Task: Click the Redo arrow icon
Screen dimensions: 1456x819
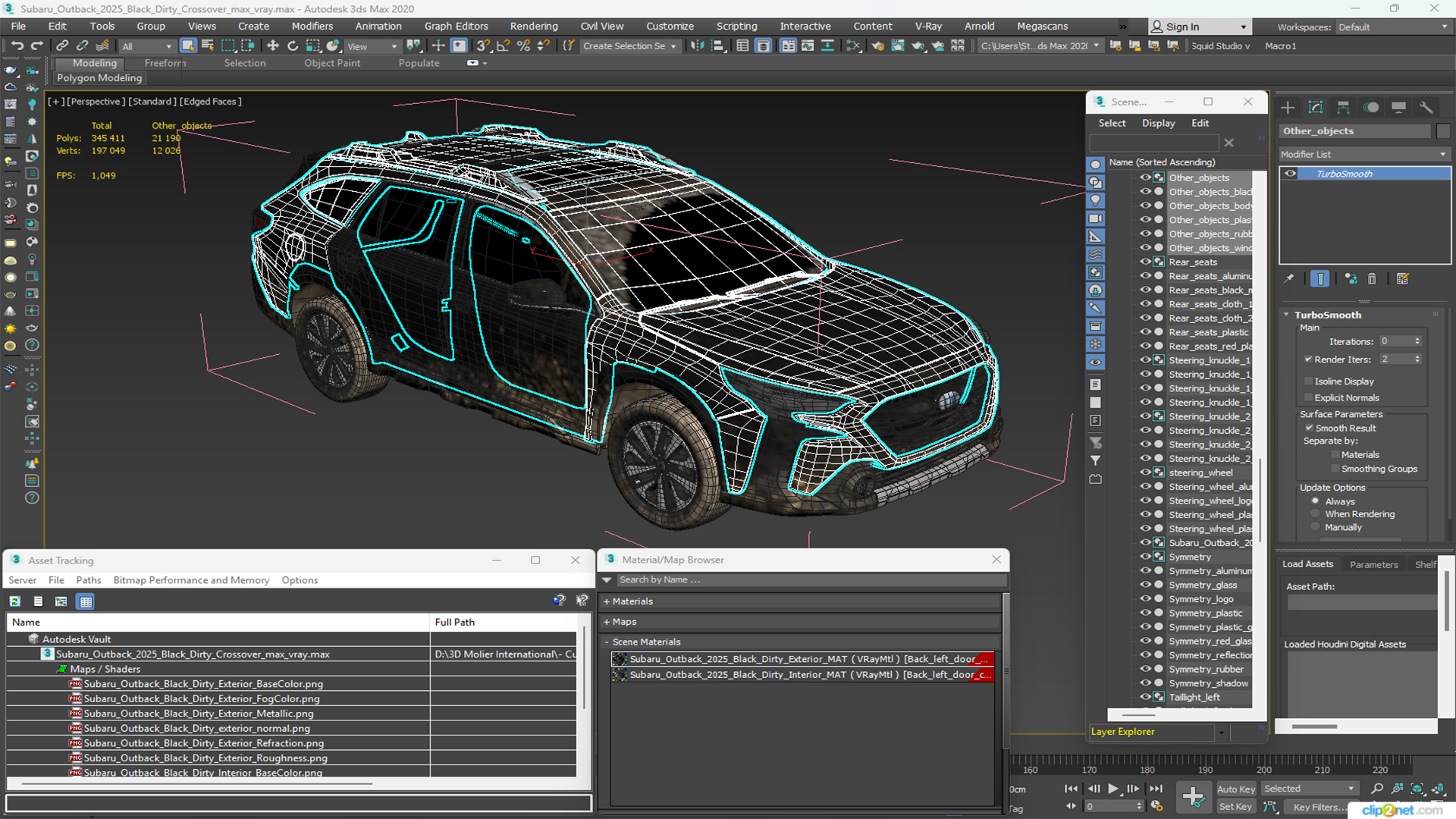Action: (36, 46)
